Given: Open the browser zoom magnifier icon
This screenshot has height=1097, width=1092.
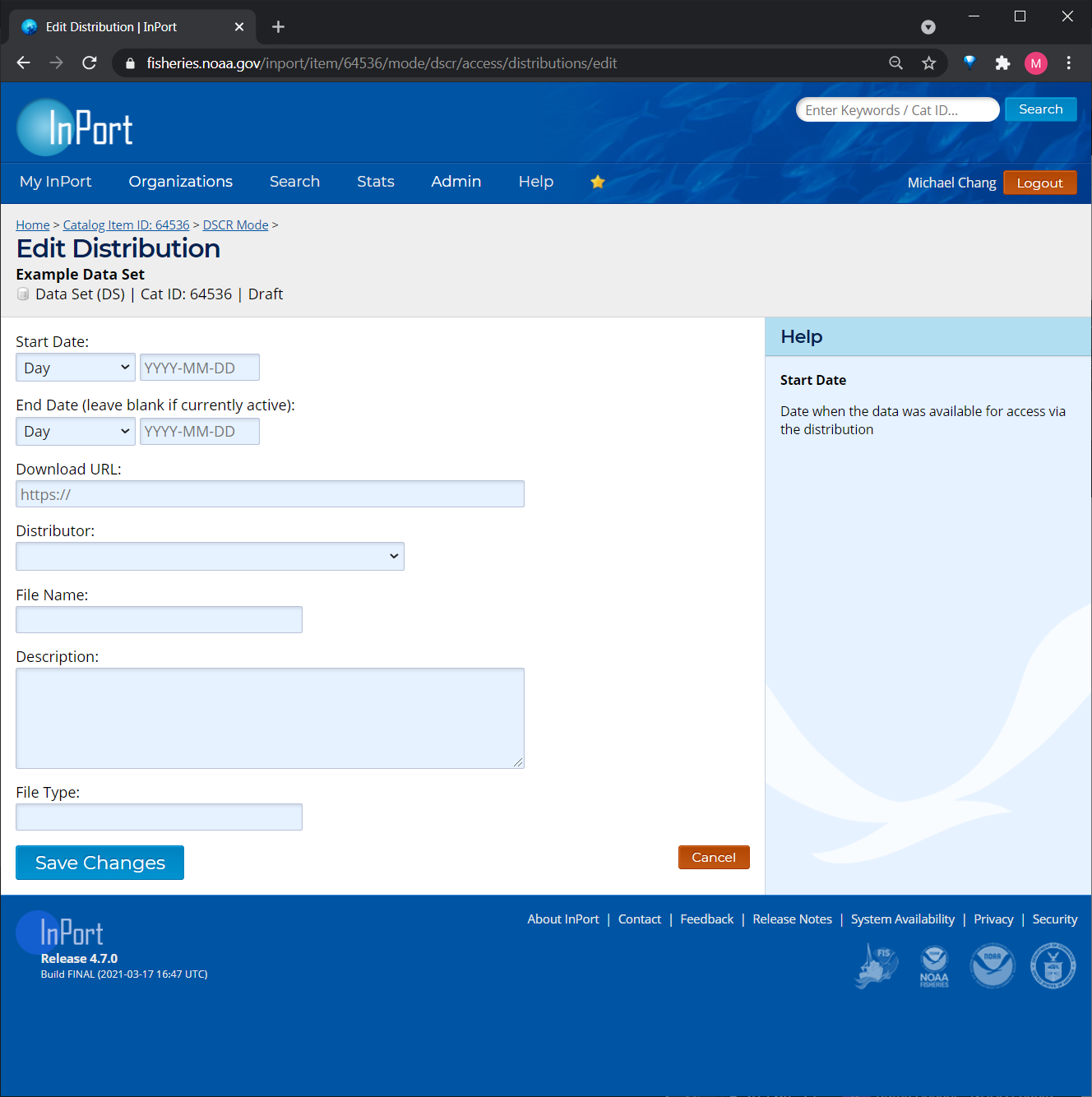Looking at the screenshot, I should (896, 63).
